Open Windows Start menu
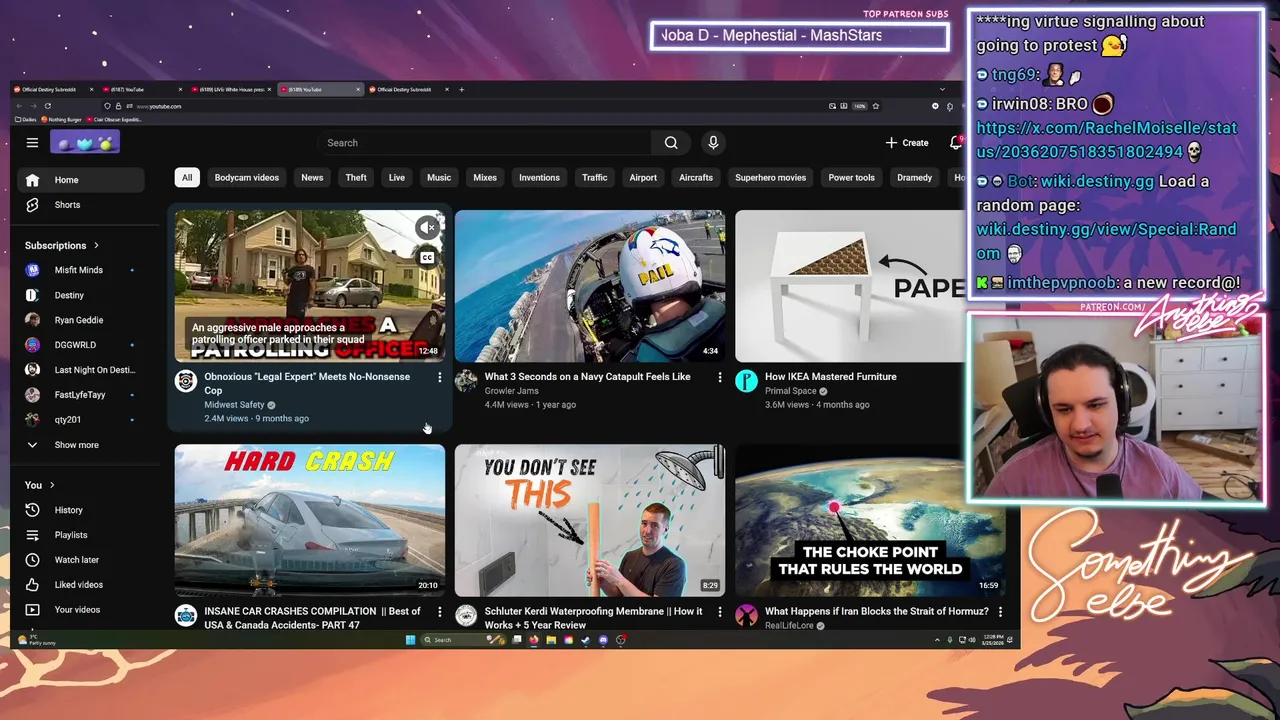Screen dimensions: 1280x720 point(410,640)
